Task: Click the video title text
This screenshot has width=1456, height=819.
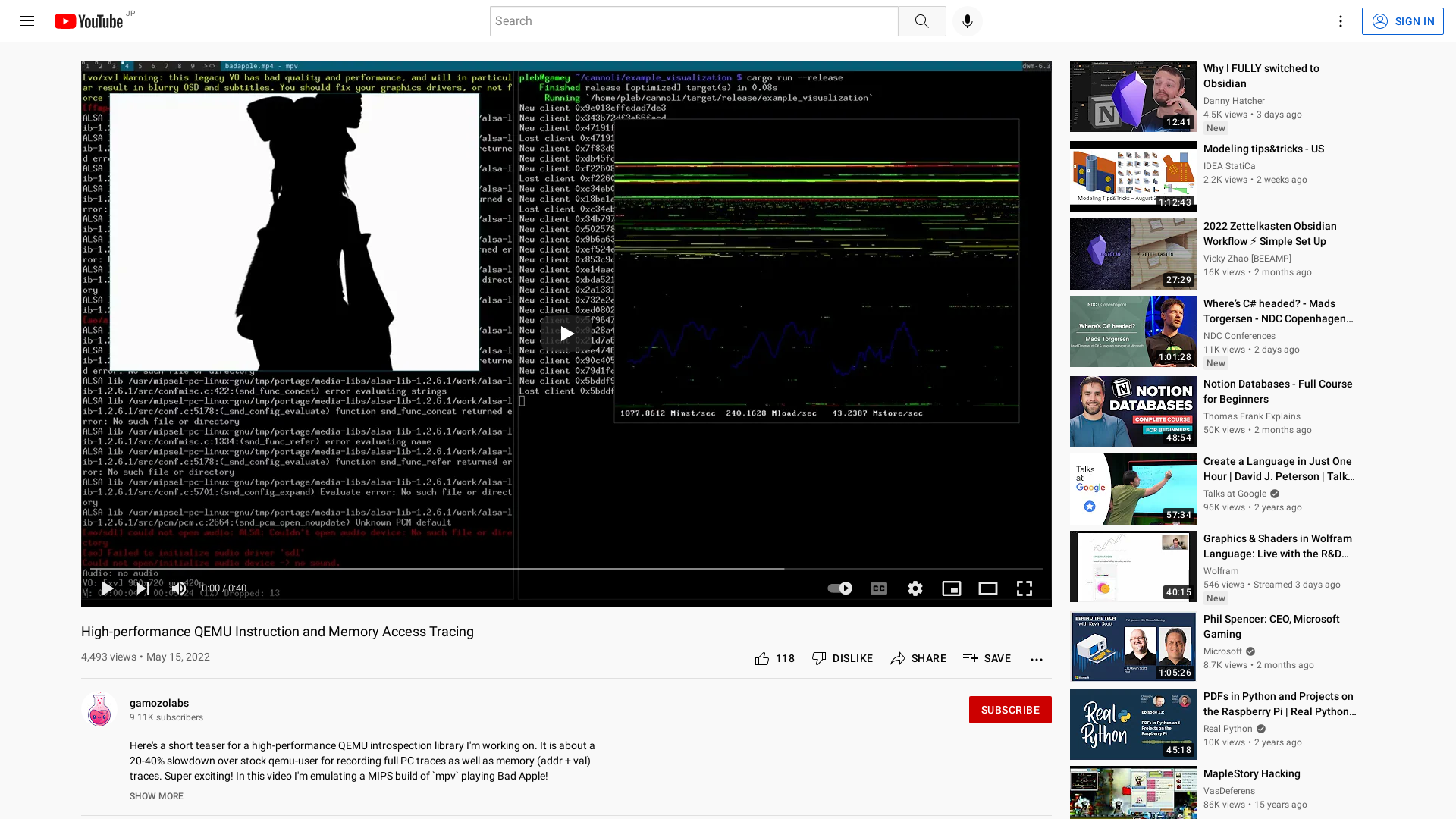Action: (277, 632)
